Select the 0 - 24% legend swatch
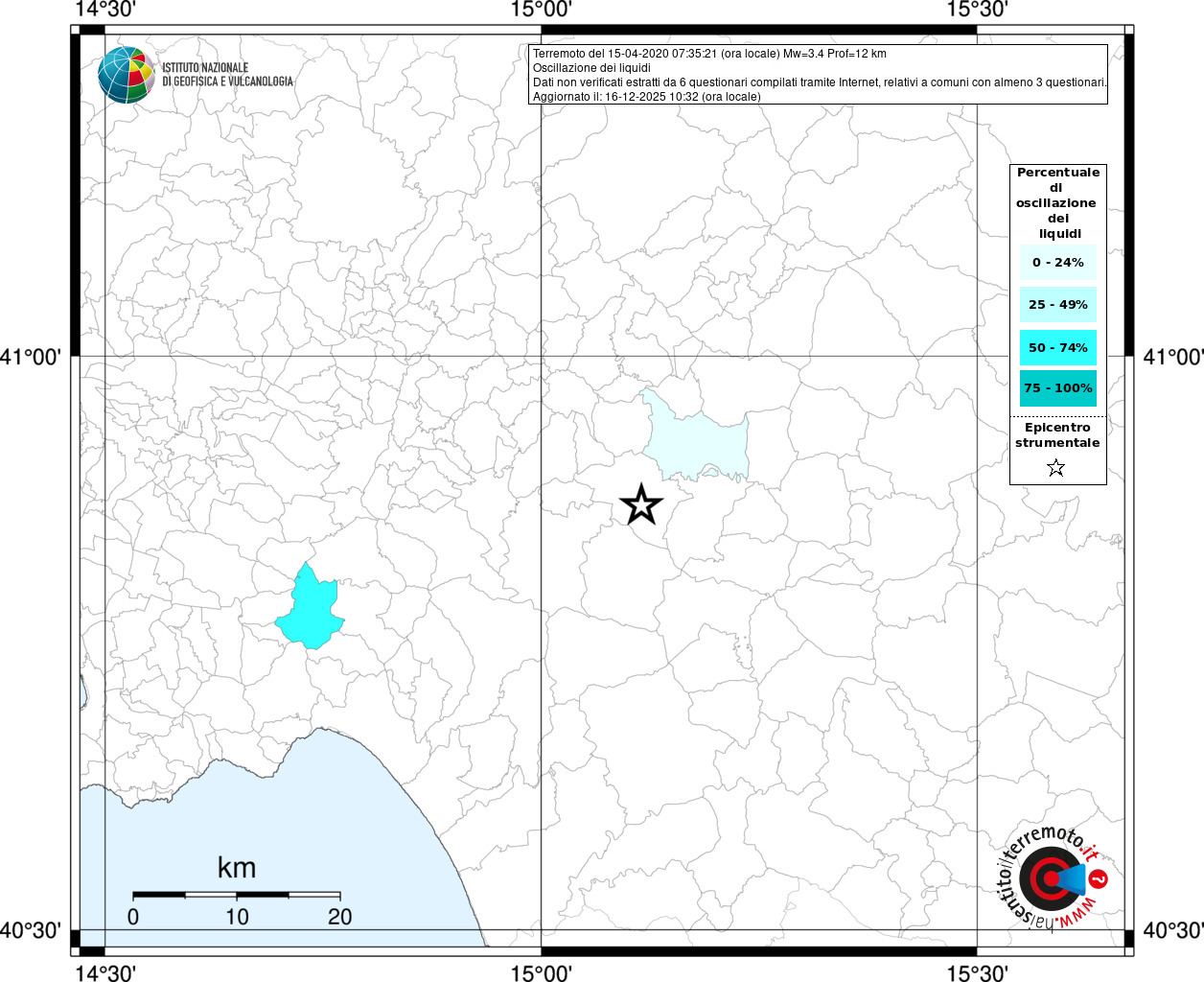 point(1057,262)
